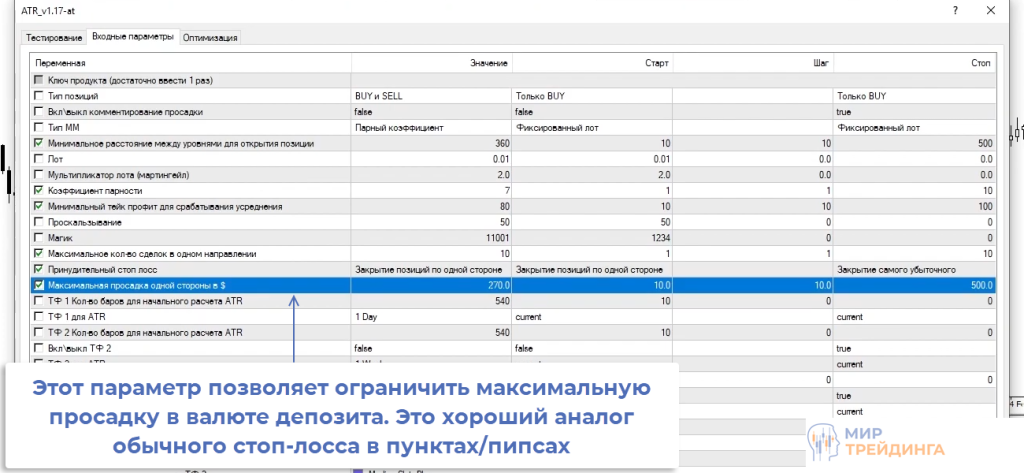Enable the ТФ 1 для ATR checkbox
This screenshot has width=1024, height=473.
[x=39, y=316]
